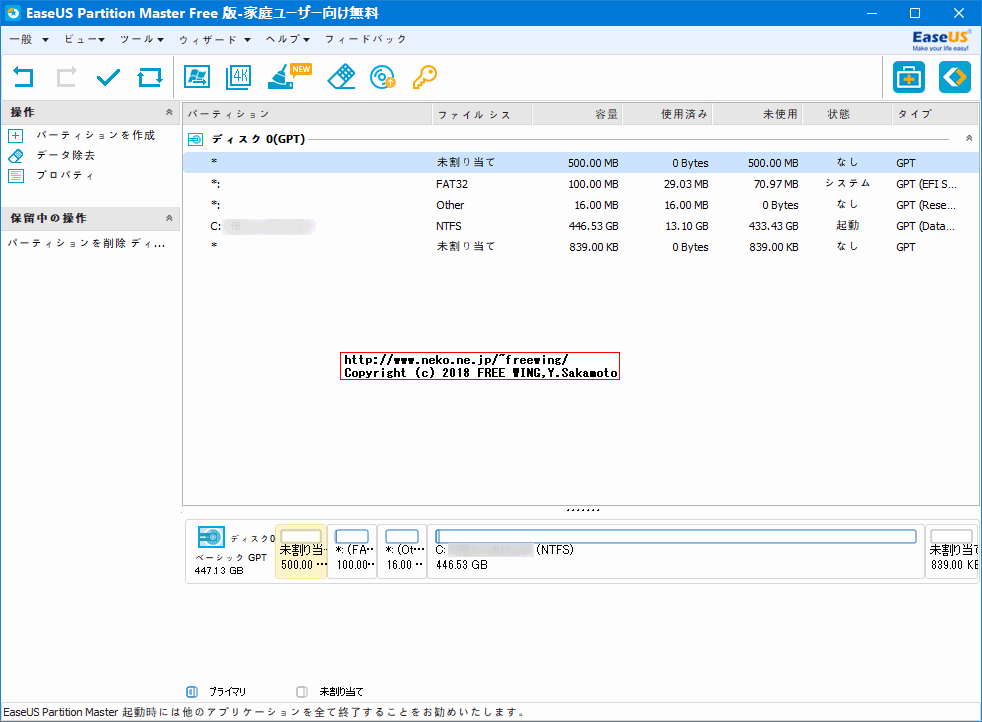Select the Windows OS migration icon
The image size is (982, 722).
(197, 77)
